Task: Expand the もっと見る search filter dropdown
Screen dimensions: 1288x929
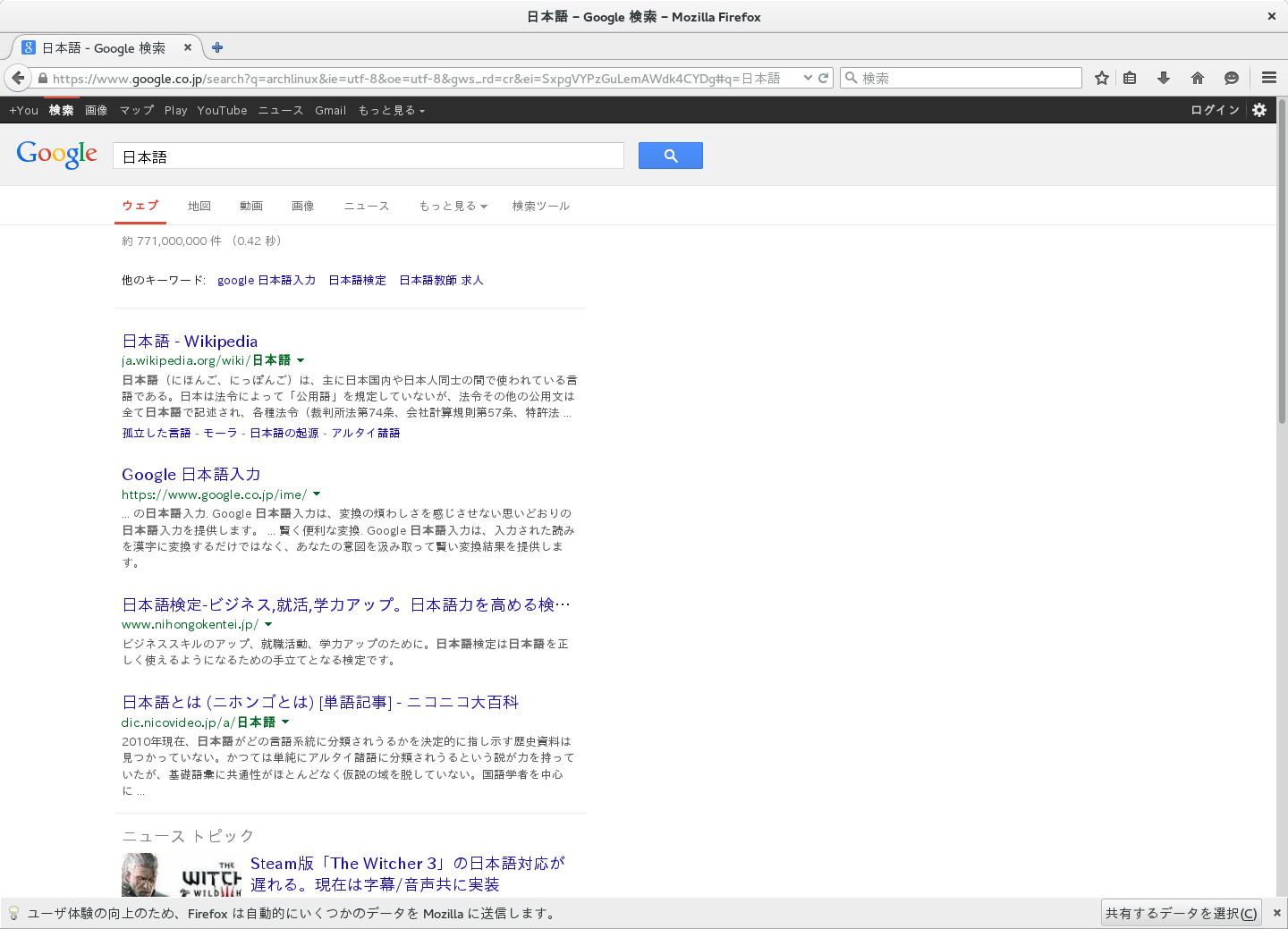Action: (x=453, y=206)
